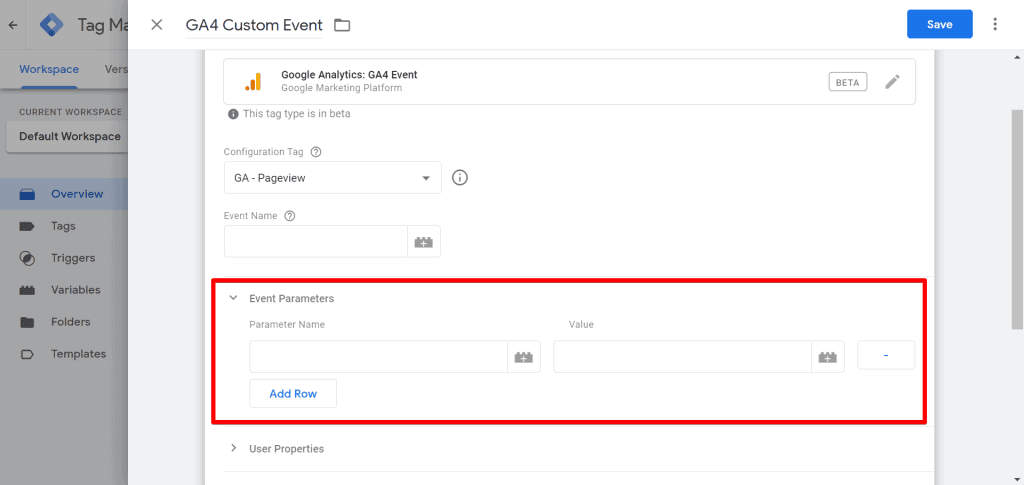Screen dimensions: 1024x485
Task: Click the help icon beside Configuration Tag label
Action: [x=316, y=151]
